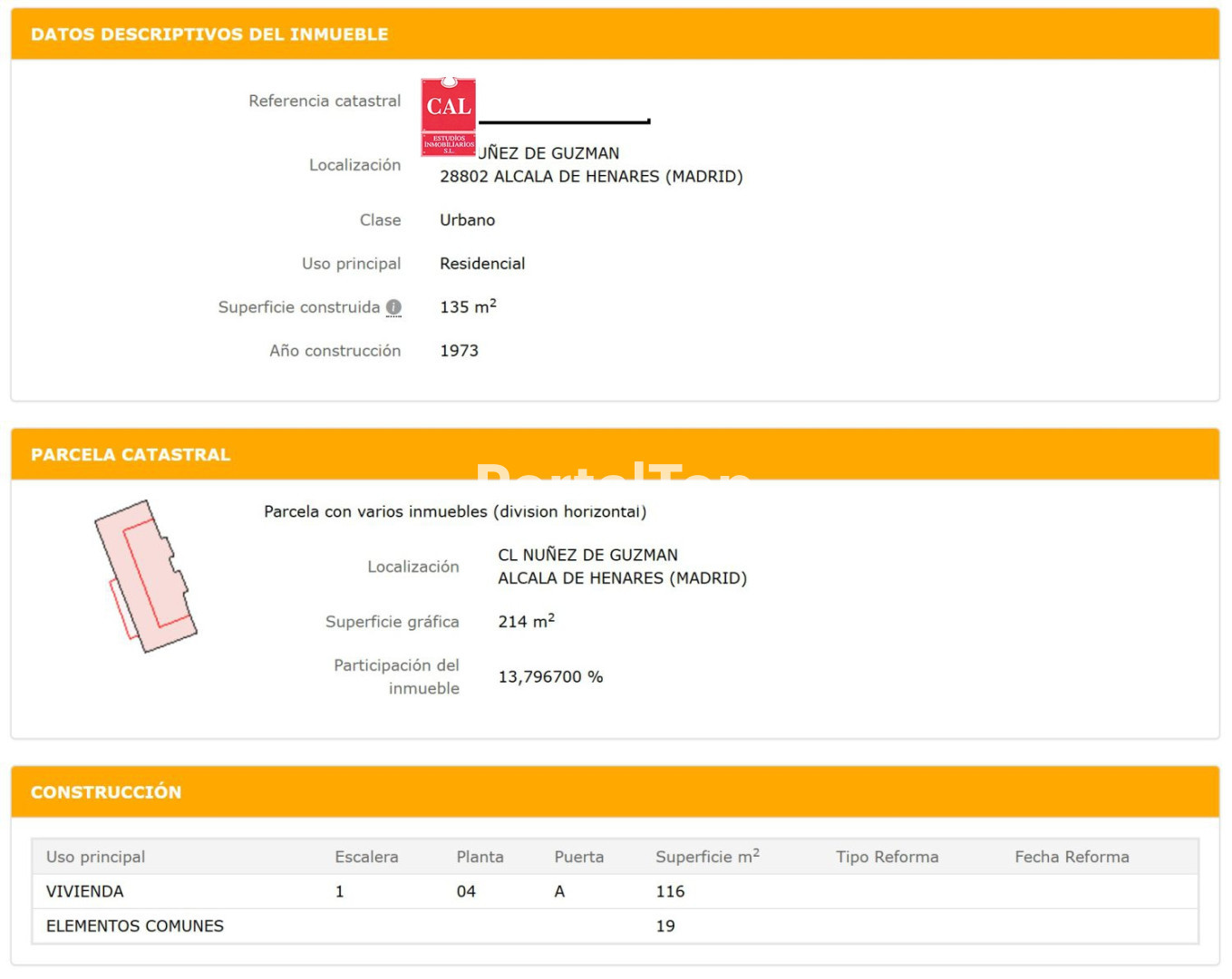This screenshot has width=1232, height=979.
Task: Click the Uso principal column header
Action: 95,857
